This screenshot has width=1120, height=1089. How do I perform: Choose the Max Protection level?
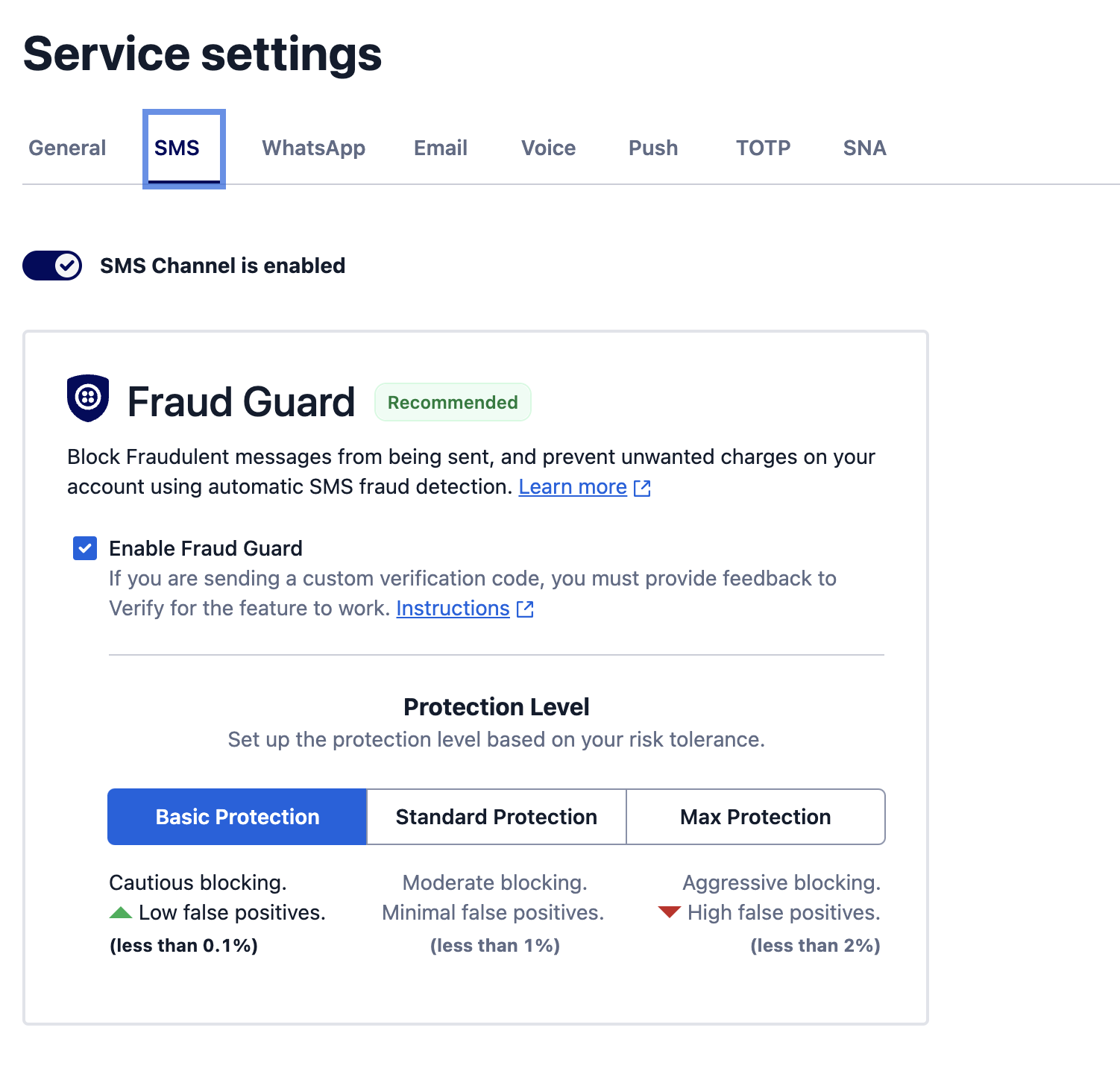click(755, 817)
